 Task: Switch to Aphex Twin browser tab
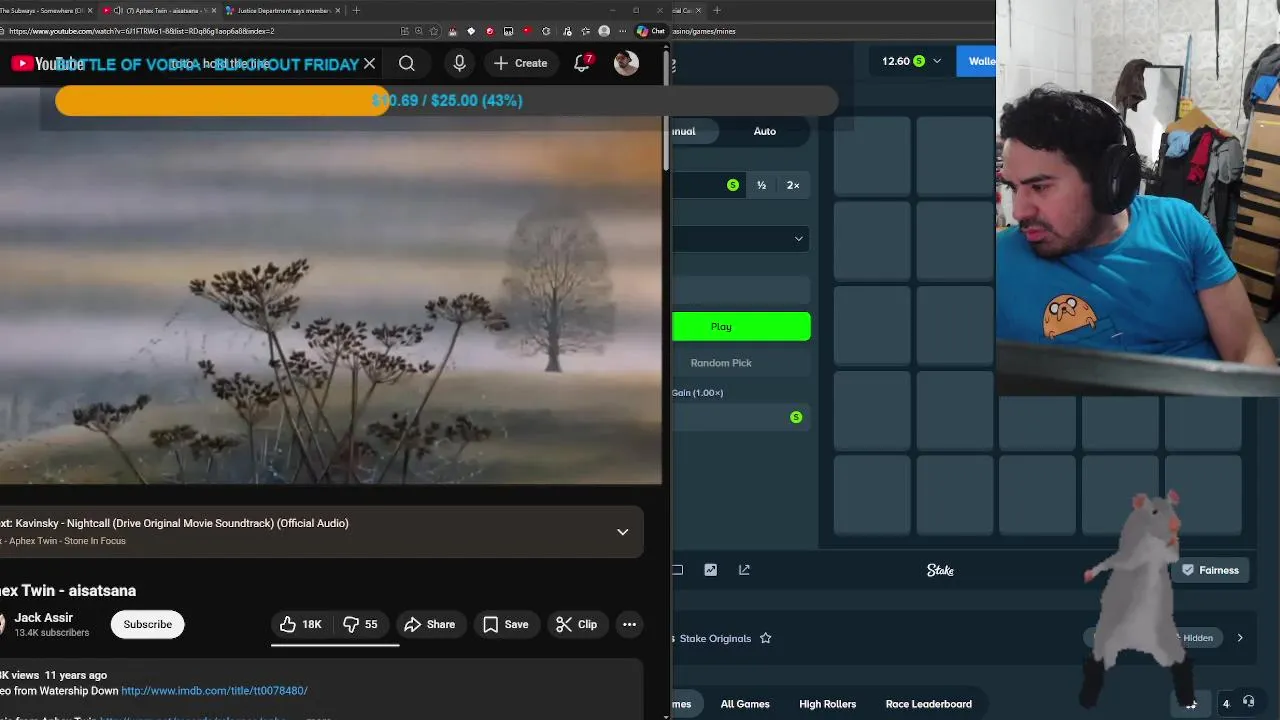(162, 10)
